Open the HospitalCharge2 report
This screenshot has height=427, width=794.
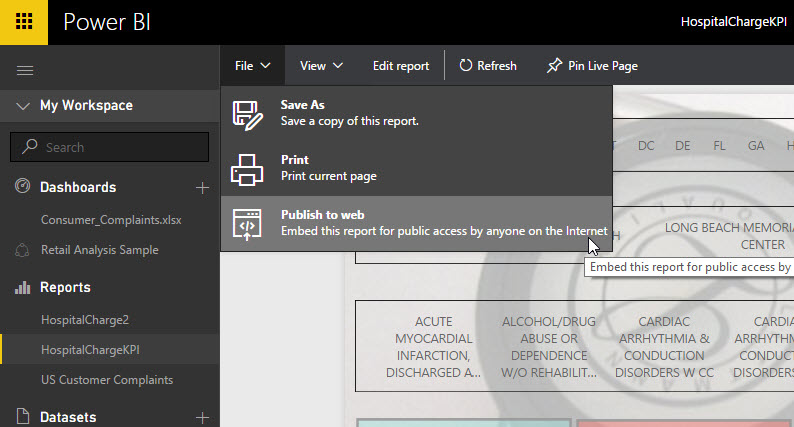coord(85,320)
